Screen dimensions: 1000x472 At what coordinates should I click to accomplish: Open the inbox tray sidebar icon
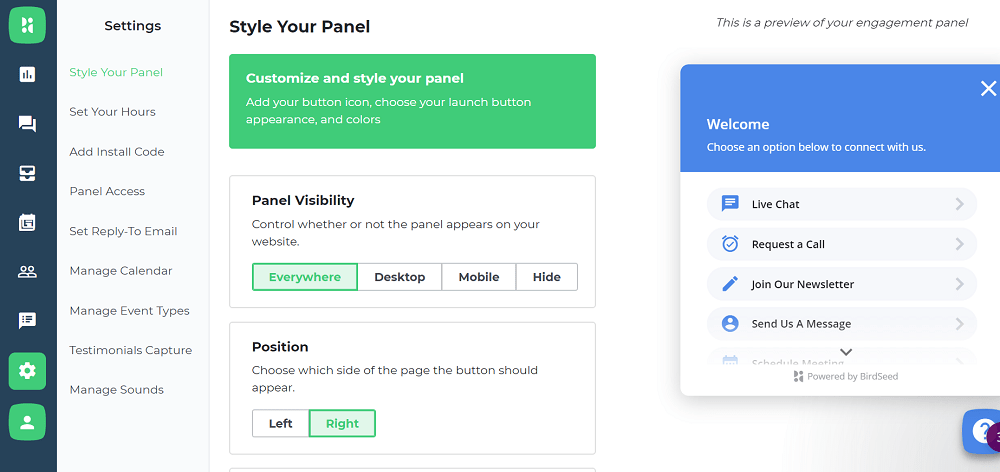(27, 173)
